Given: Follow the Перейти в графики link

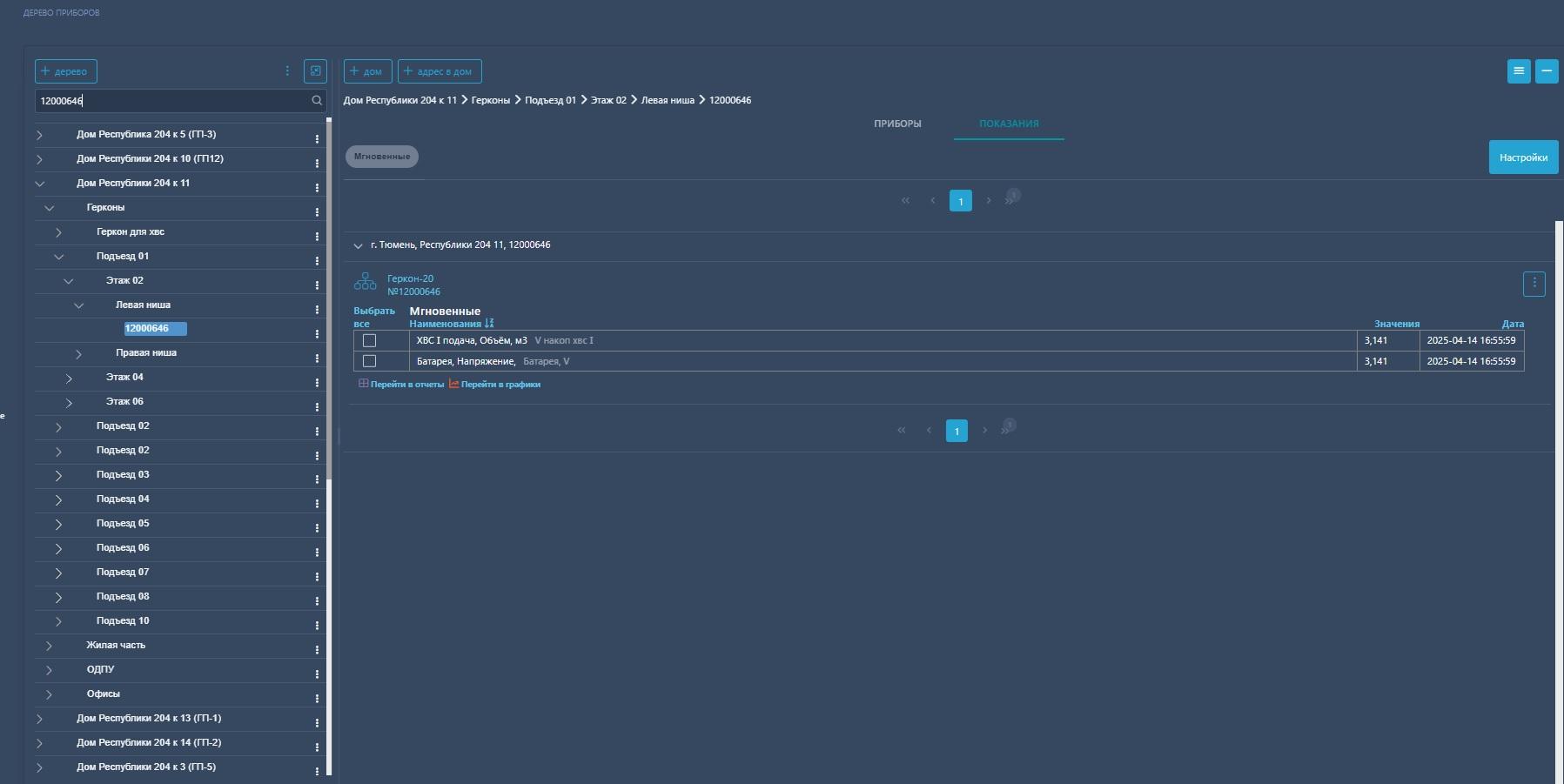Looking at the screenshot, I should click(500, 385).
